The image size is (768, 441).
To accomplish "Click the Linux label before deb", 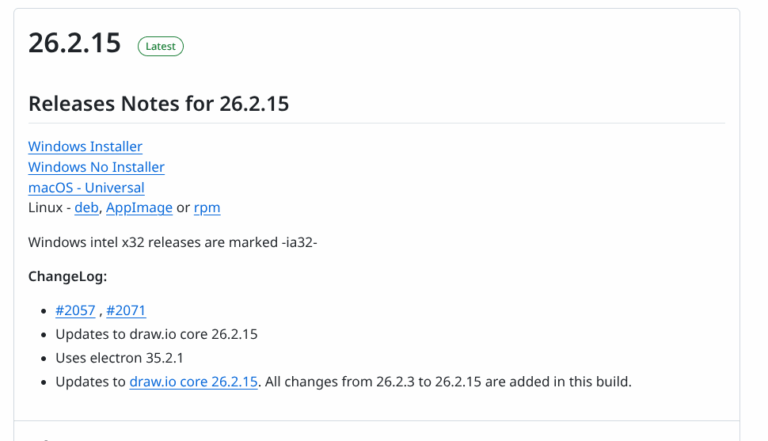I will [46, 208].
